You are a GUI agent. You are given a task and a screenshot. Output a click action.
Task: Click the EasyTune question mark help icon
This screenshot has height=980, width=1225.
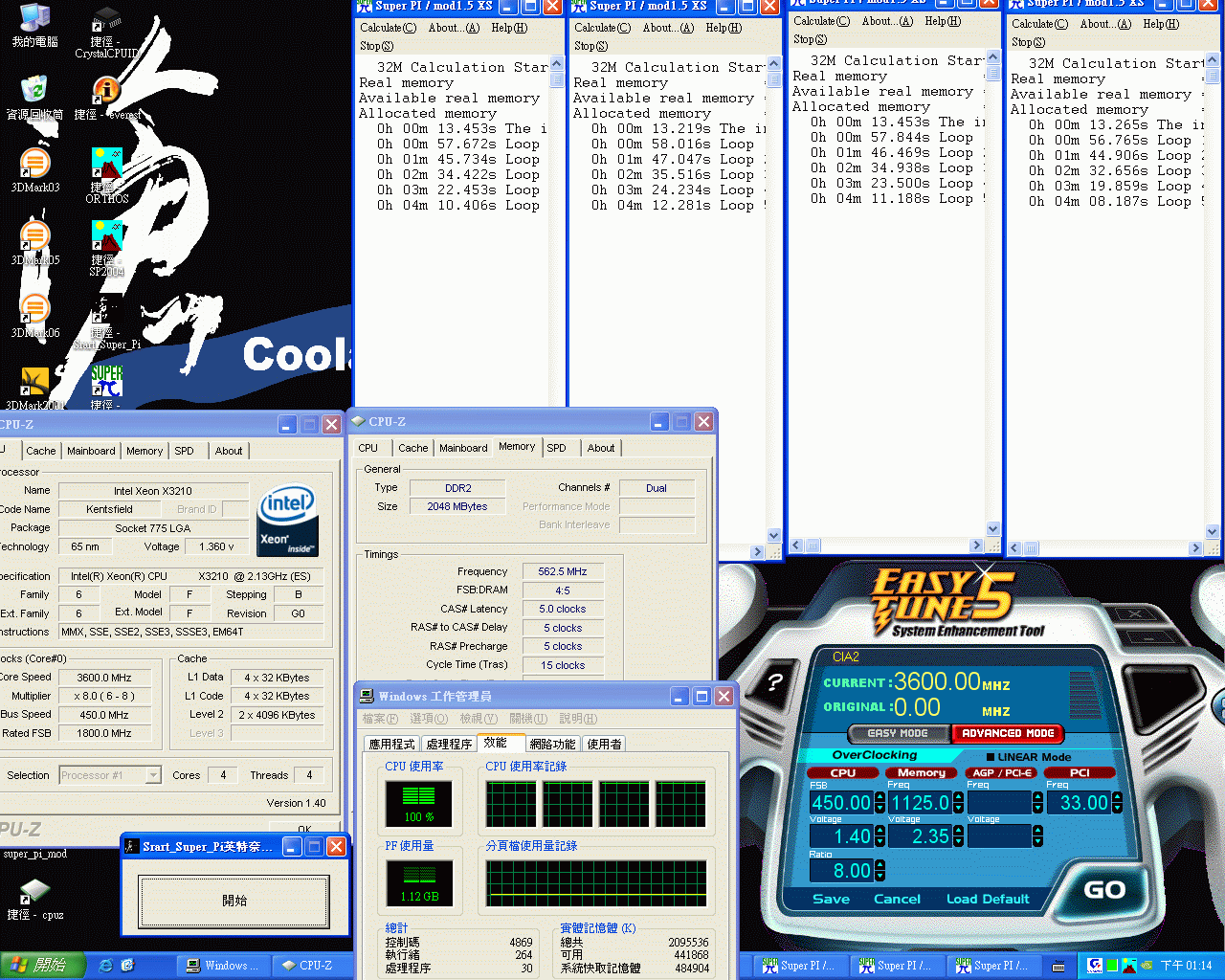pyautogui.click(x=775, y=682)
